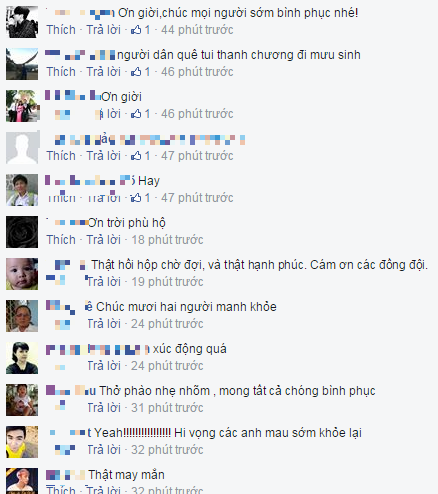Reply to the xúc động quá comment
438x494 pixels.
coord(103,366)
